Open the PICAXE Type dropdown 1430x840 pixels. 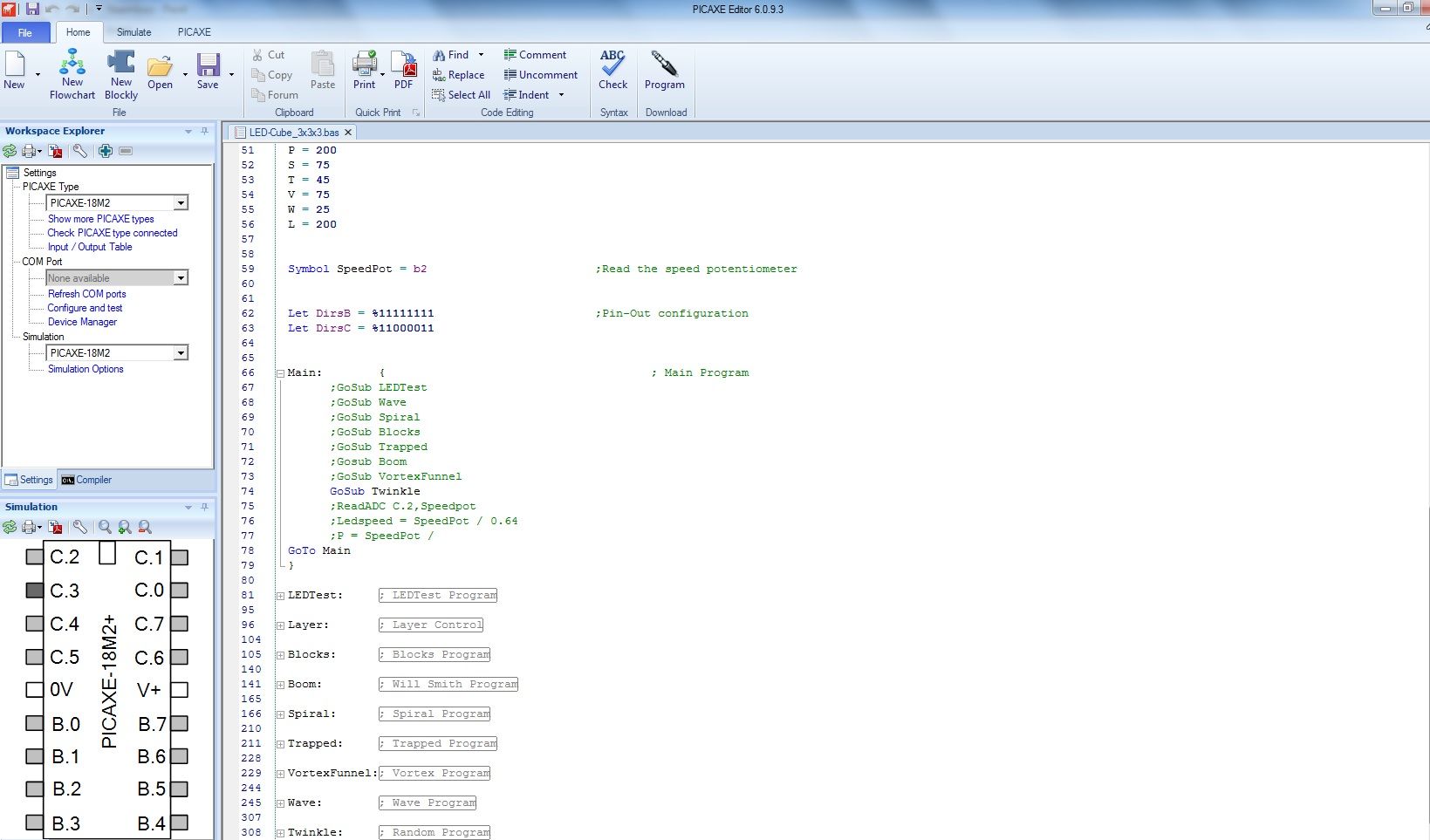click(x=181, y=203)
